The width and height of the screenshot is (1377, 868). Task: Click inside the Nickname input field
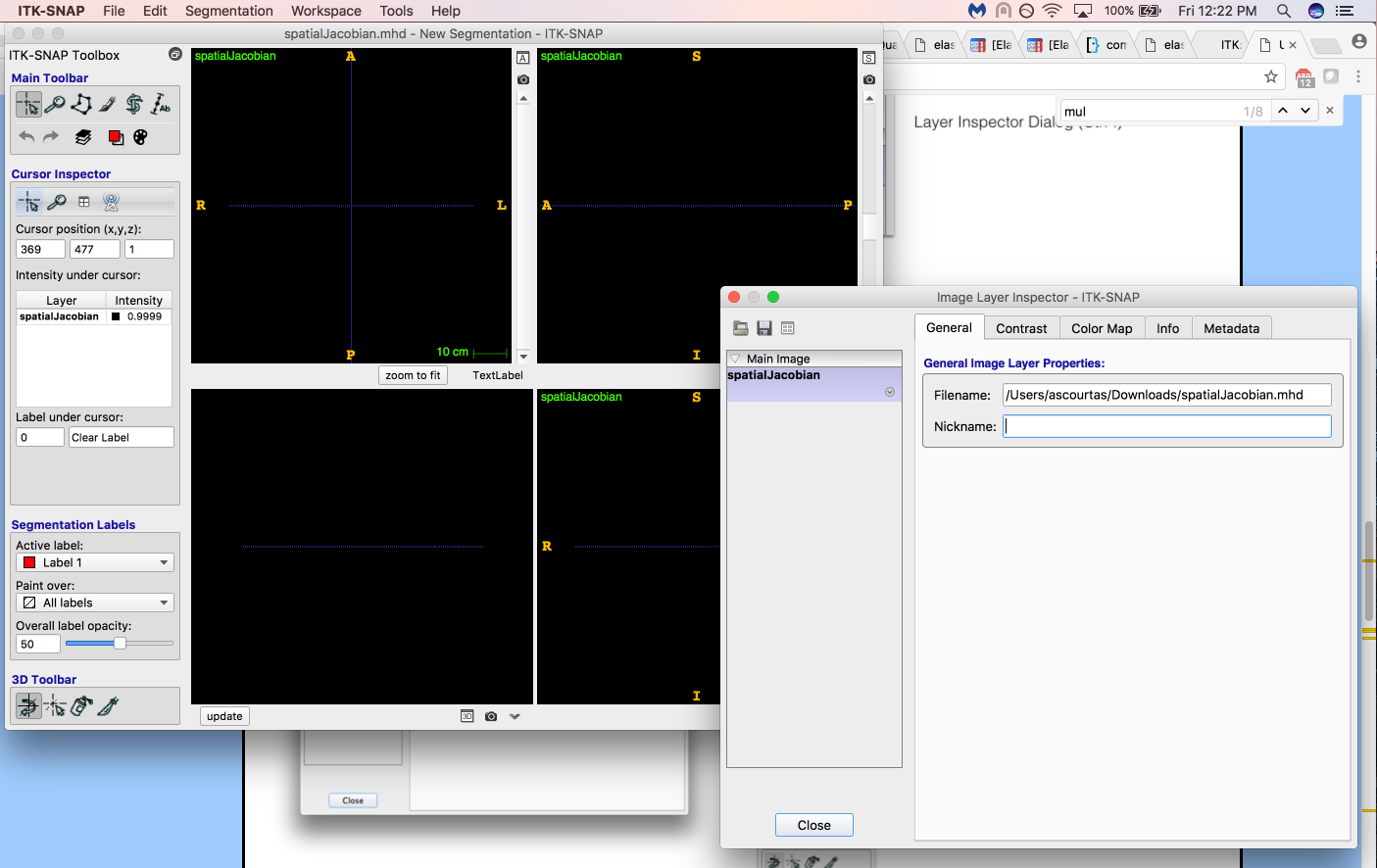pos(1166,425)
